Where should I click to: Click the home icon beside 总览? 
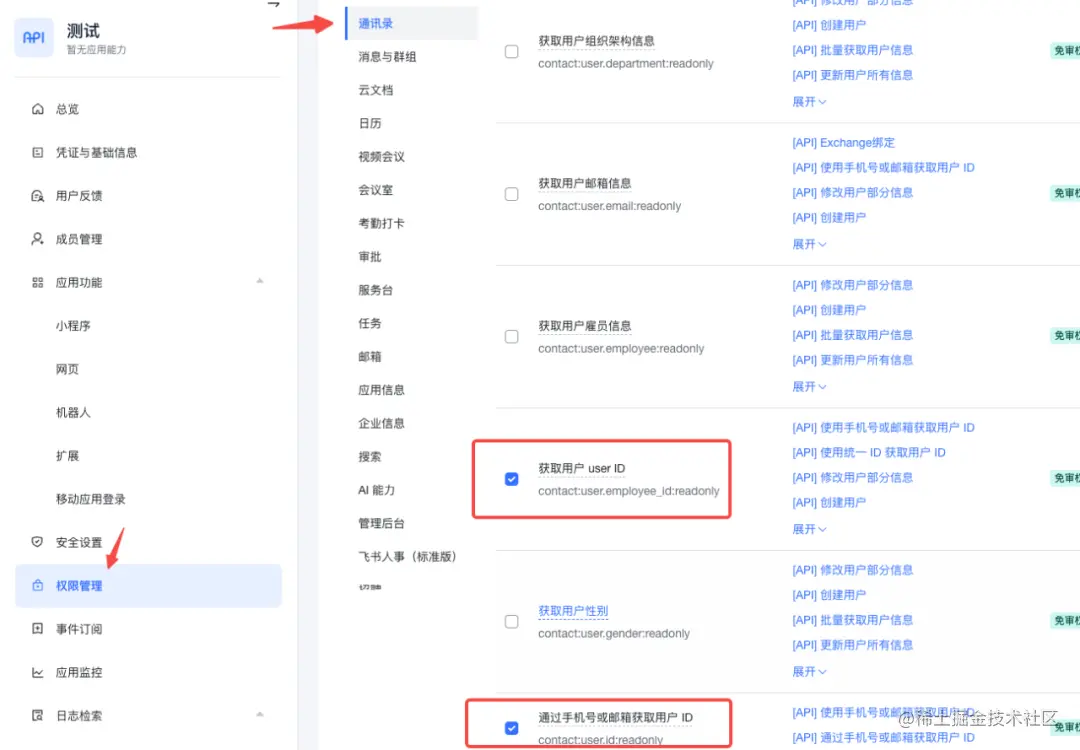click(x=38, y=109)
